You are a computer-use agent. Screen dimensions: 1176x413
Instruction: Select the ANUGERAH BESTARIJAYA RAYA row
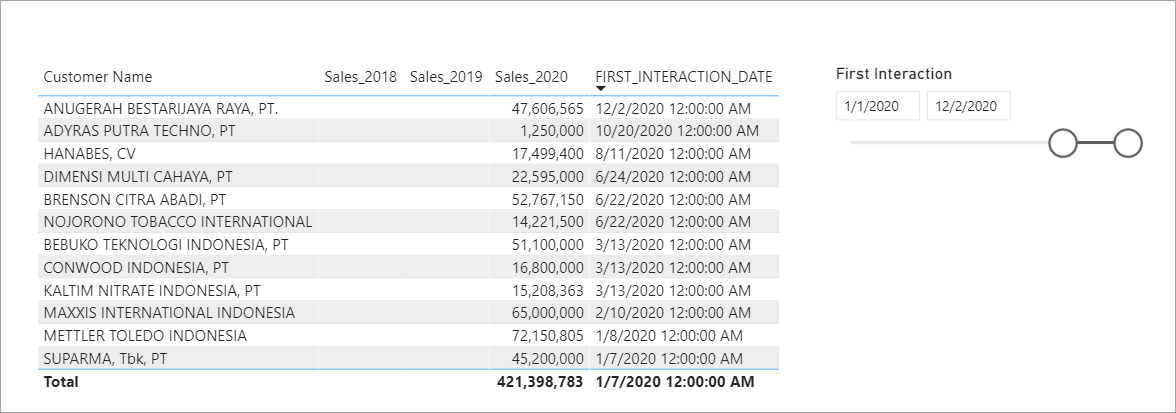click(161, 108)
